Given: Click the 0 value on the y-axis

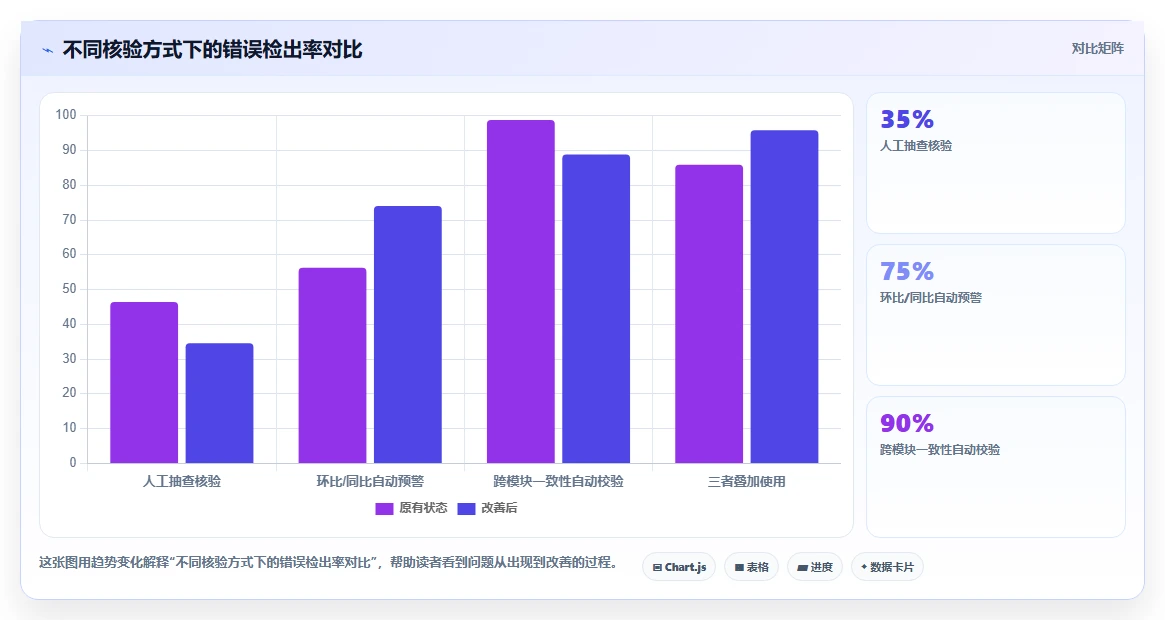Looking at the screenshot, I should click(73, 462).
